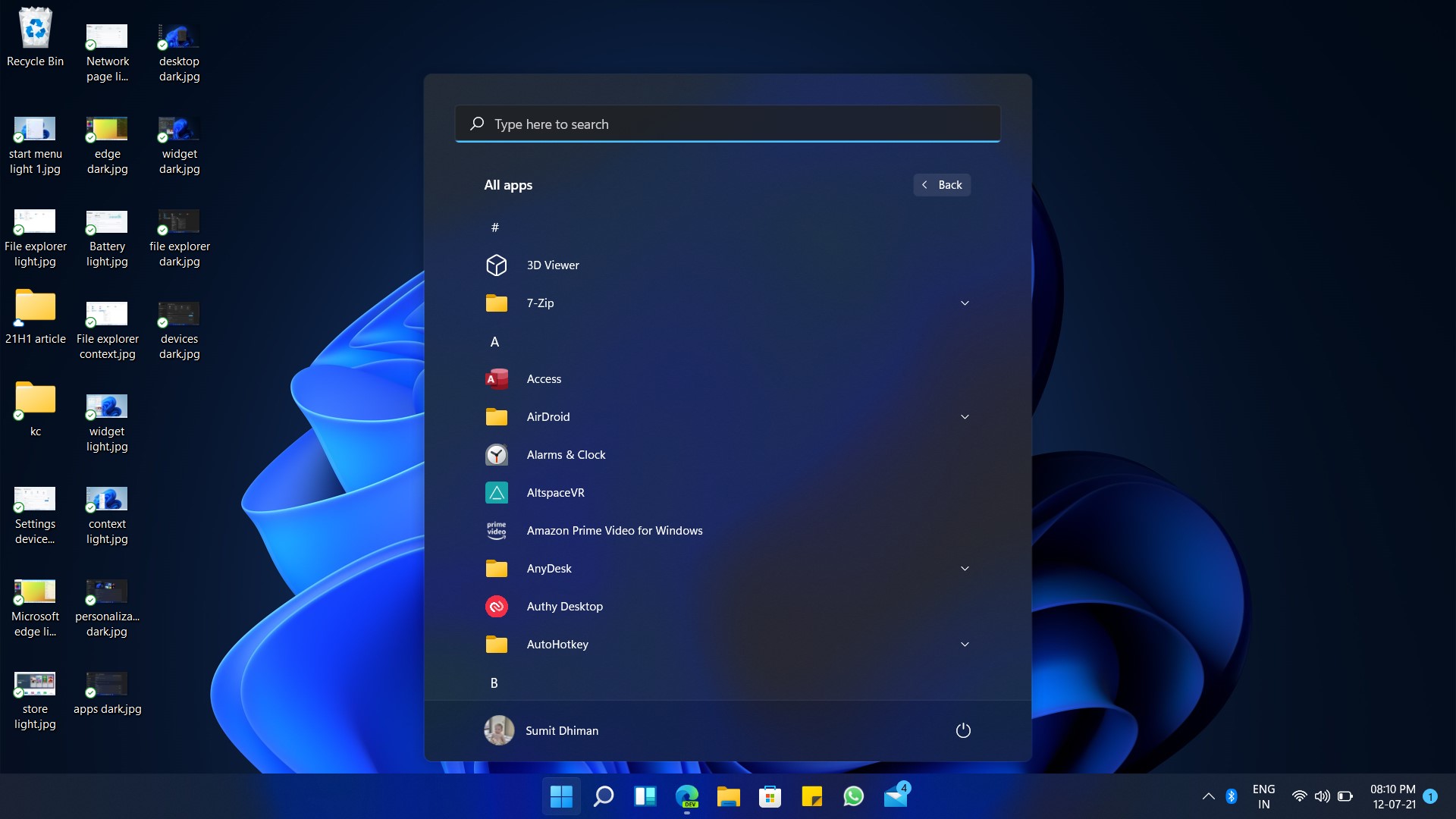The height and width of the screenshot is (819, 1456).
Task: Select apps dark.jpg file
Action: coord(107,693)
